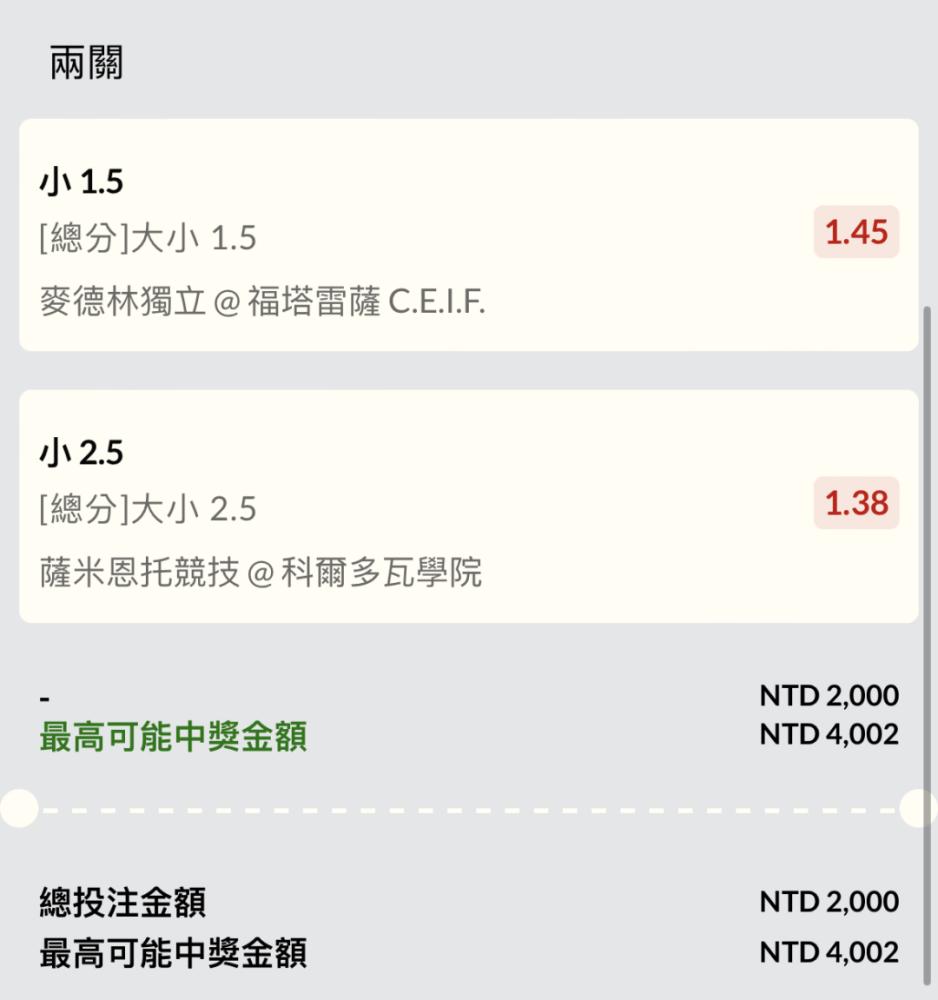Select the 兩關 parlay heading
The width and height of the screenshot is (938, 1000).
tap(87, 64)
